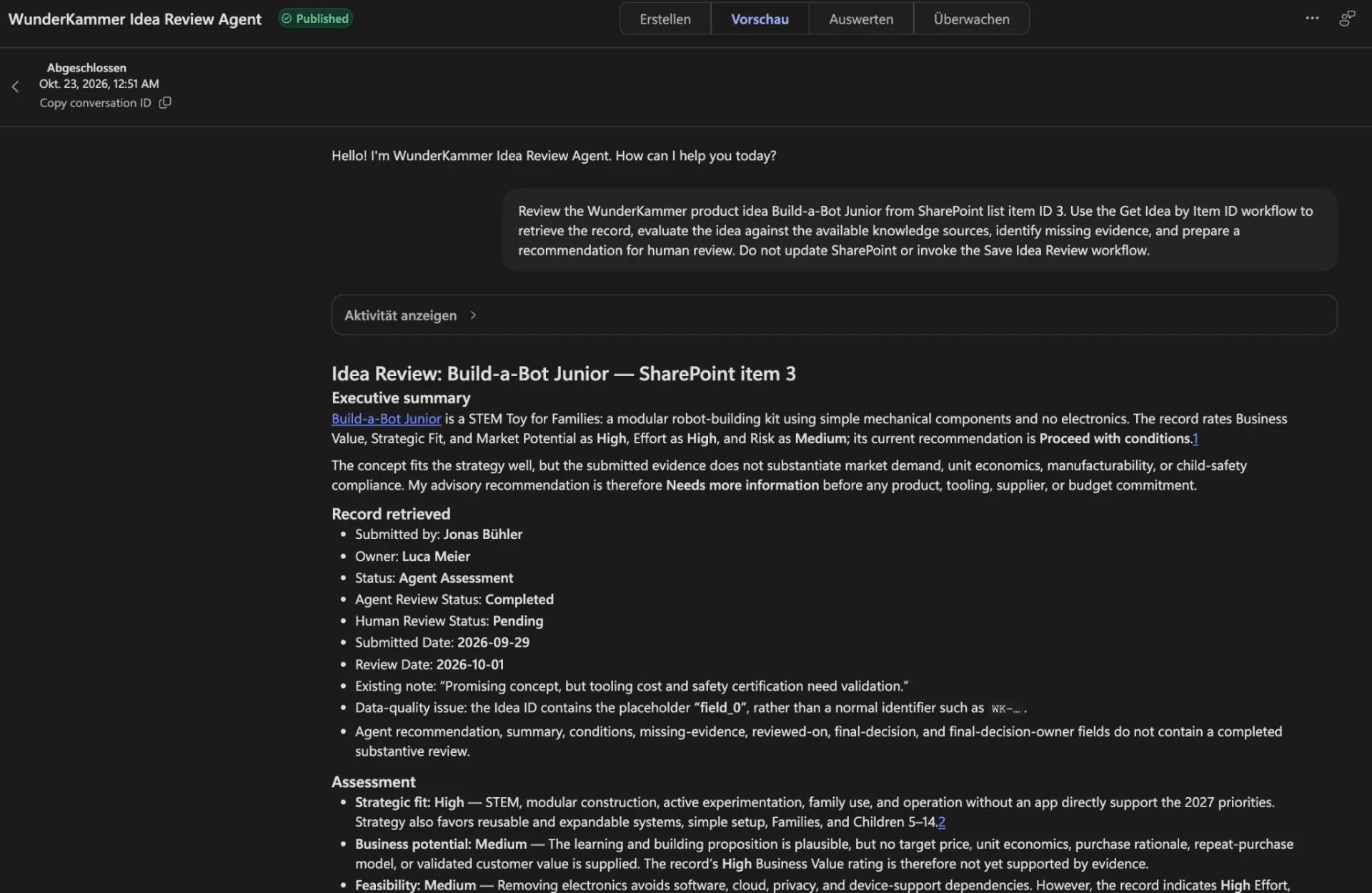Click the Existing note bullet
Viewport: 1372px width, 893px height.
[632, 686]
